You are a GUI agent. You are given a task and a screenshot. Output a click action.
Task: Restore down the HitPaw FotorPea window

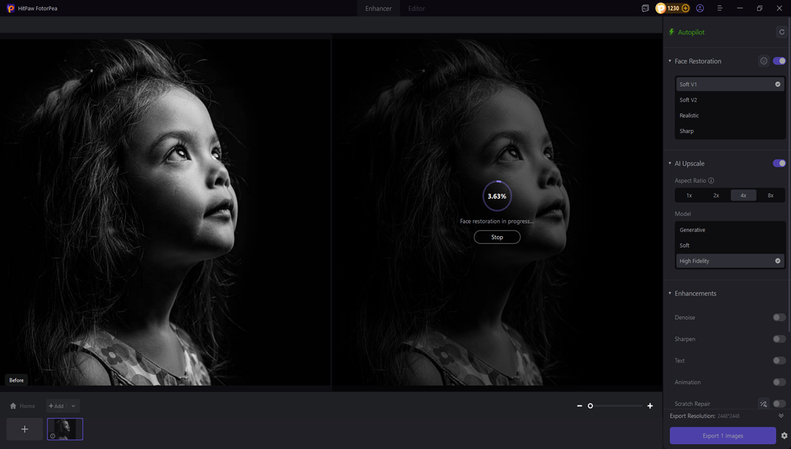click(x=759, y=8)
